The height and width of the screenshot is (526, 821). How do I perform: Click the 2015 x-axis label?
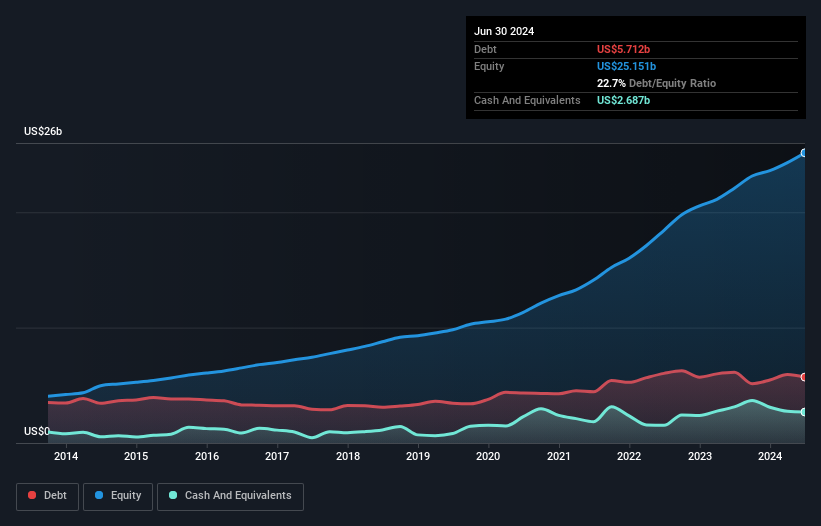(x=136, y=456)
